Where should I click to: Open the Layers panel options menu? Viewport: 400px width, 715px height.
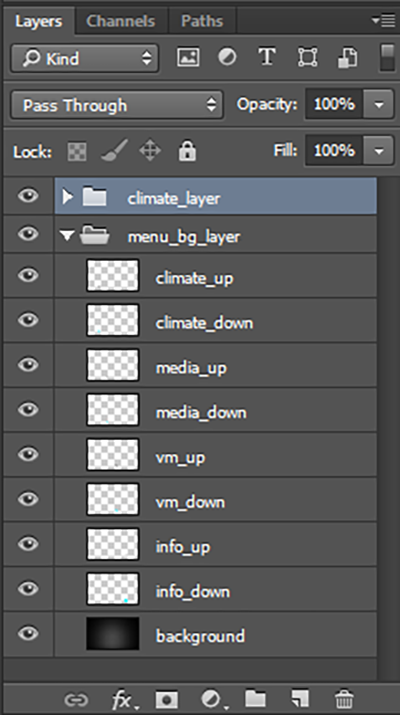pos(383,21)
